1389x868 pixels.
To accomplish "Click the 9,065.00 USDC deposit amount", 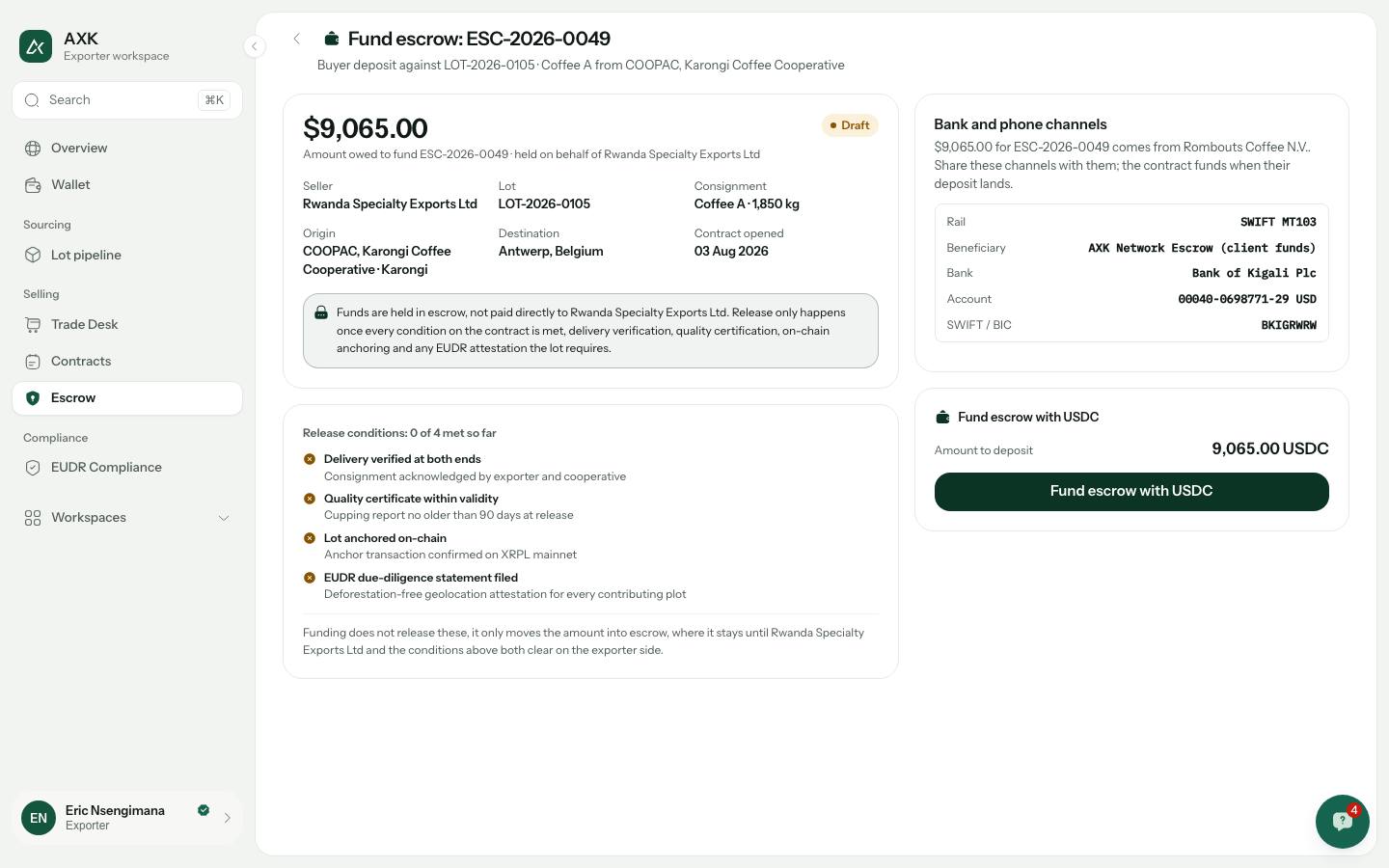I will point(1270,449).
